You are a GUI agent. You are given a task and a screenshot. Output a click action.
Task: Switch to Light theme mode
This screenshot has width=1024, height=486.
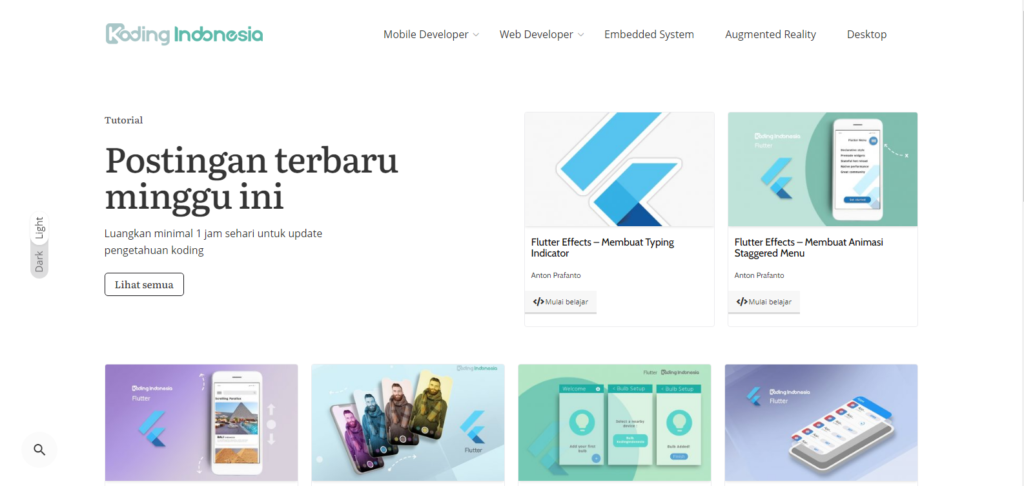pos(39,228)
